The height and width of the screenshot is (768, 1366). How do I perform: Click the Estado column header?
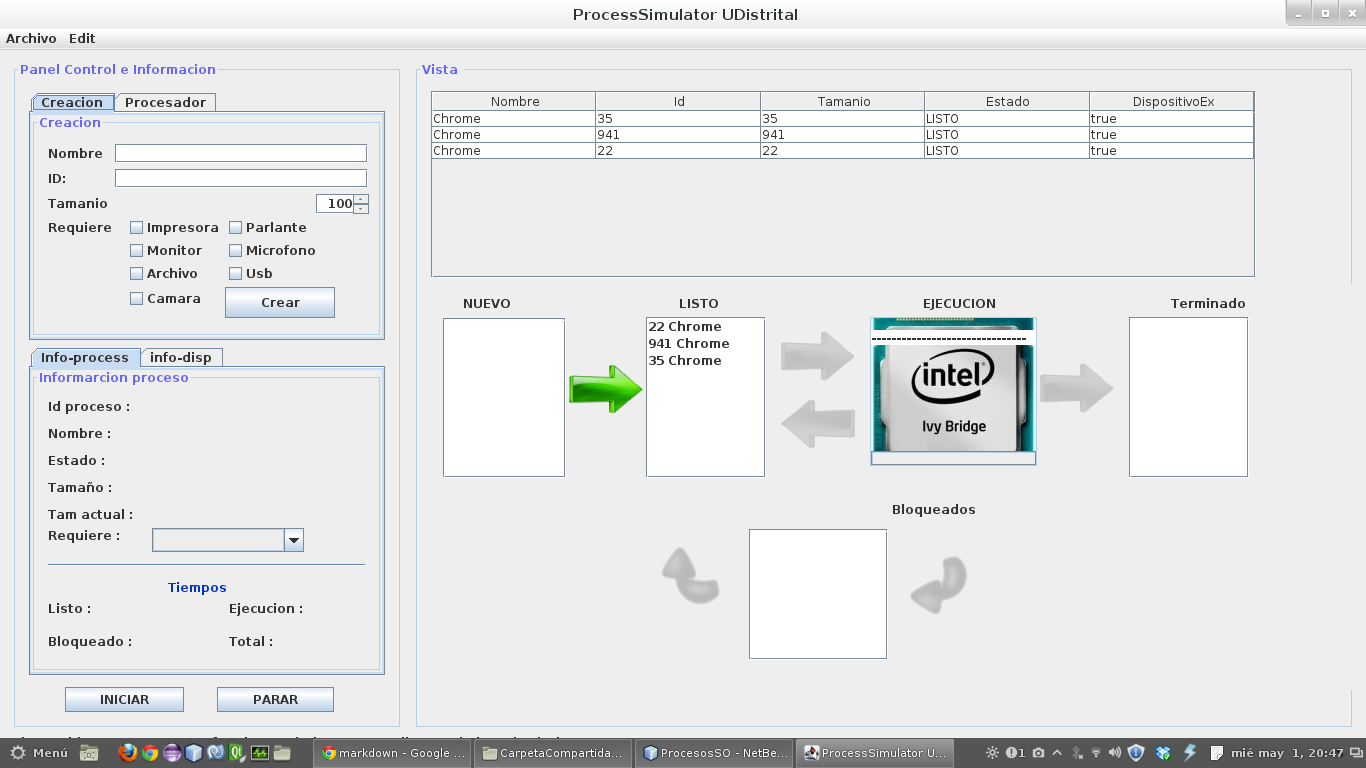[1007, 101]
